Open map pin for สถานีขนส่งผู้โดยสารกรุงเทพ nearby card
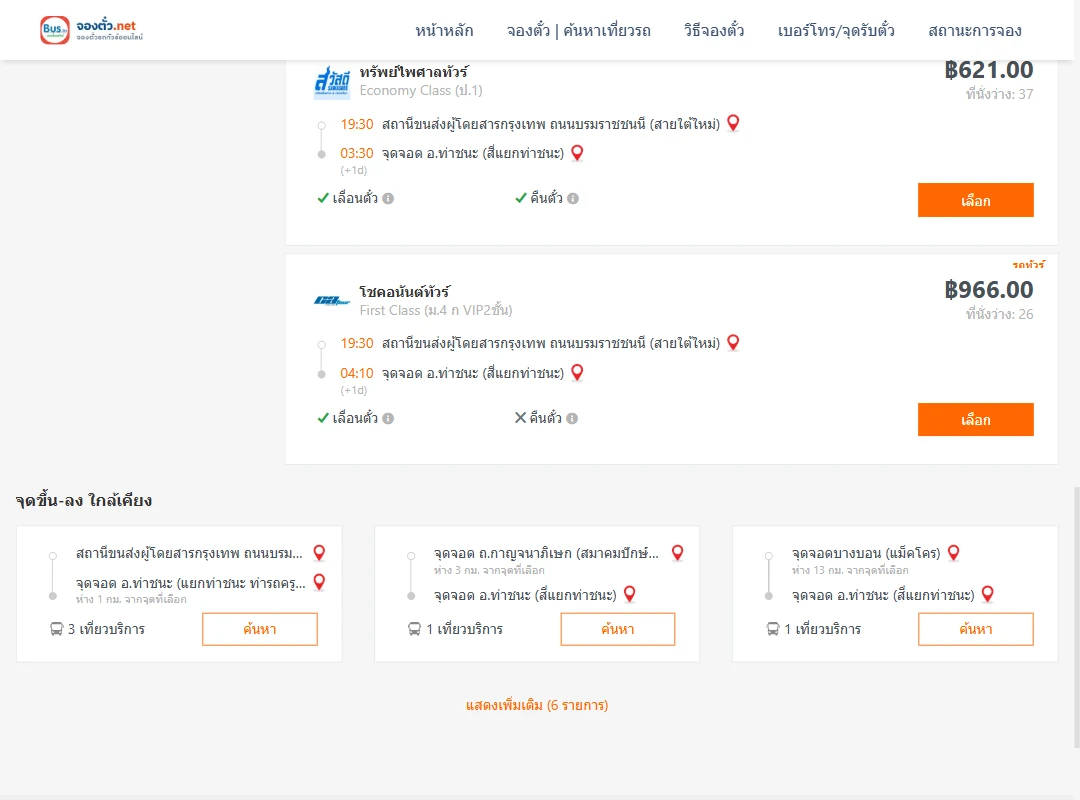Image resolution: width=1080 pixels, height=800 pixels. (320, 553)
